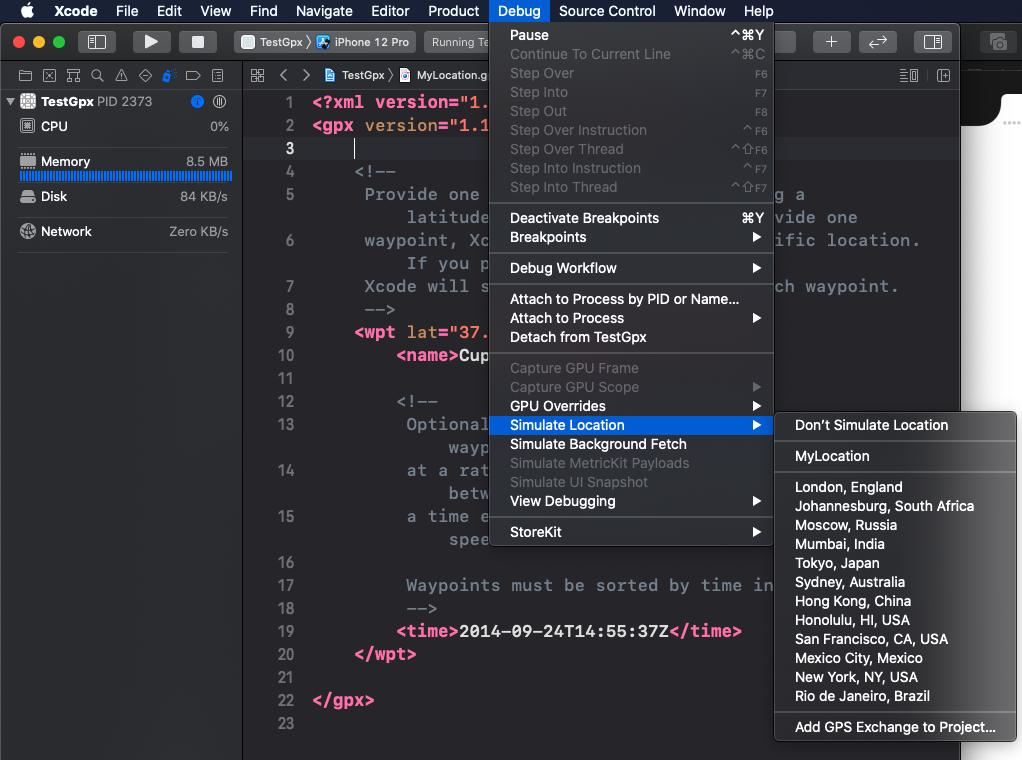The width and height of the screenshot is (1022, 760).
Task: Choose Deactivate Breakpoints
Action: pyautogui.click(x=631, y=218)
